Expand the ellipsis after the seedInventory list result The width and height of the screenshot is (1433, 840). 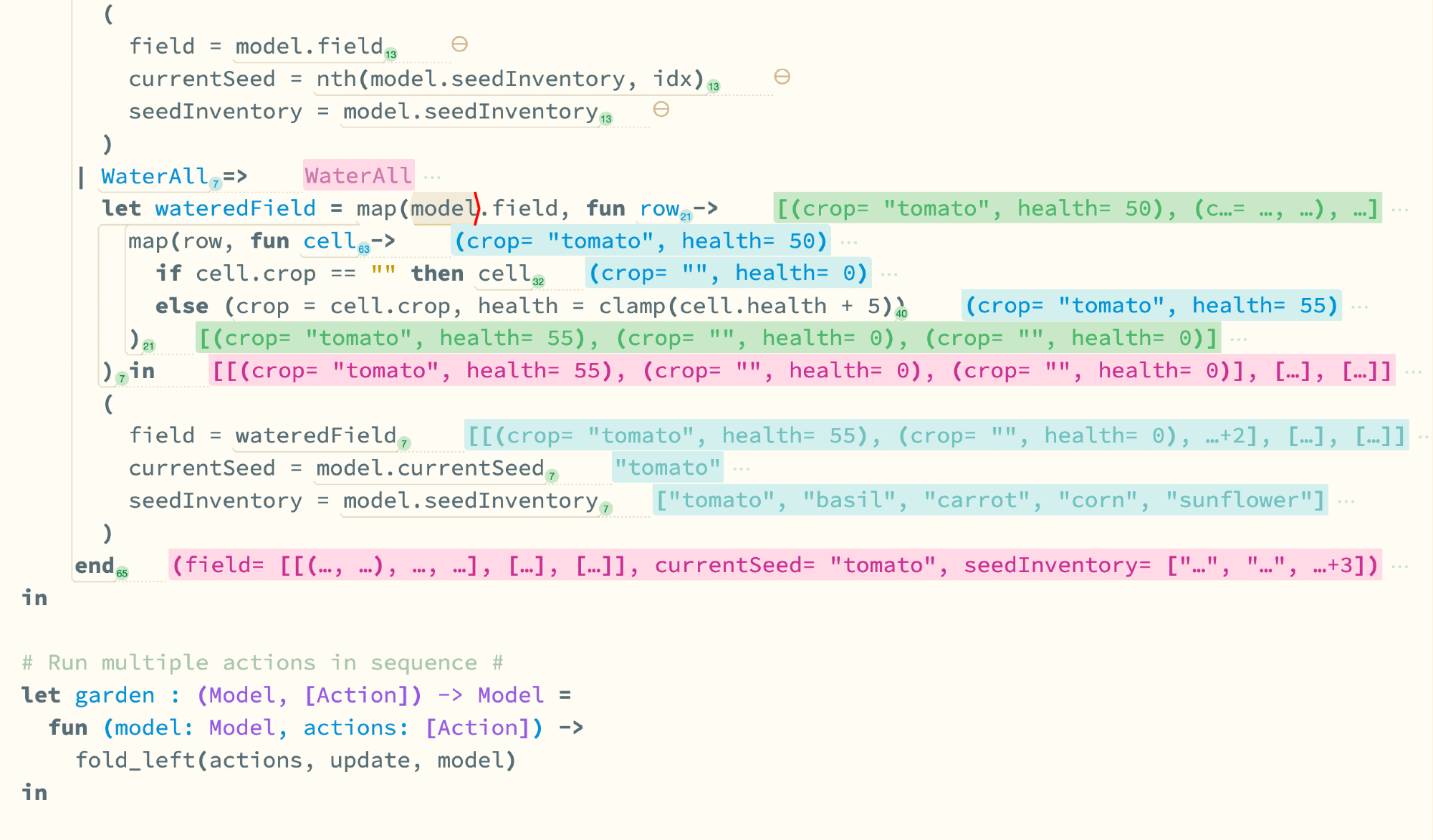click(1346, 501)
